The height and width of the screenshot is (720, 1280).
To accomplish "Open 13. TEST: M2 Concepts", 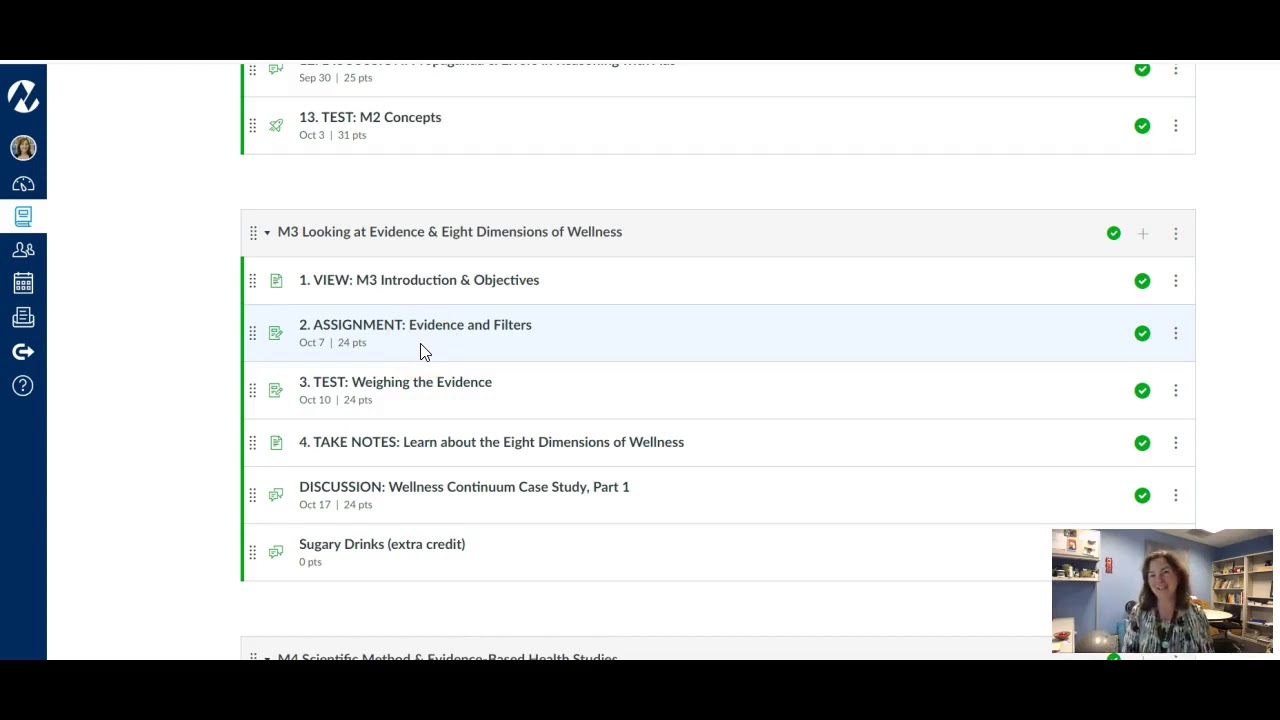I will (x=370, y=117).
